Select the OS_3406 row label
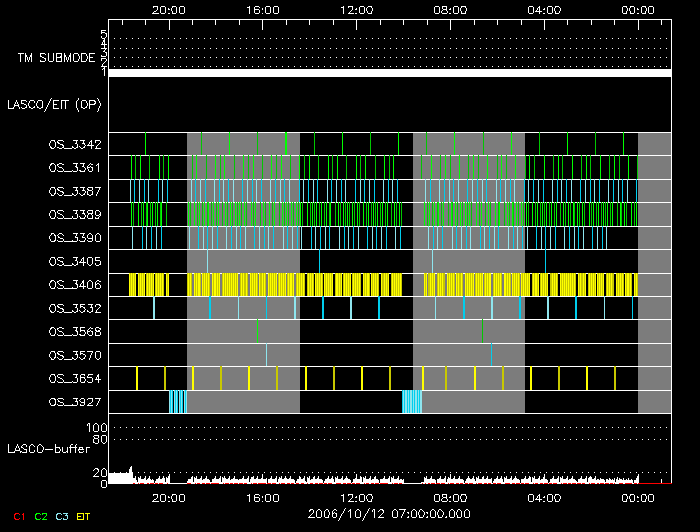 coord(75,286)
